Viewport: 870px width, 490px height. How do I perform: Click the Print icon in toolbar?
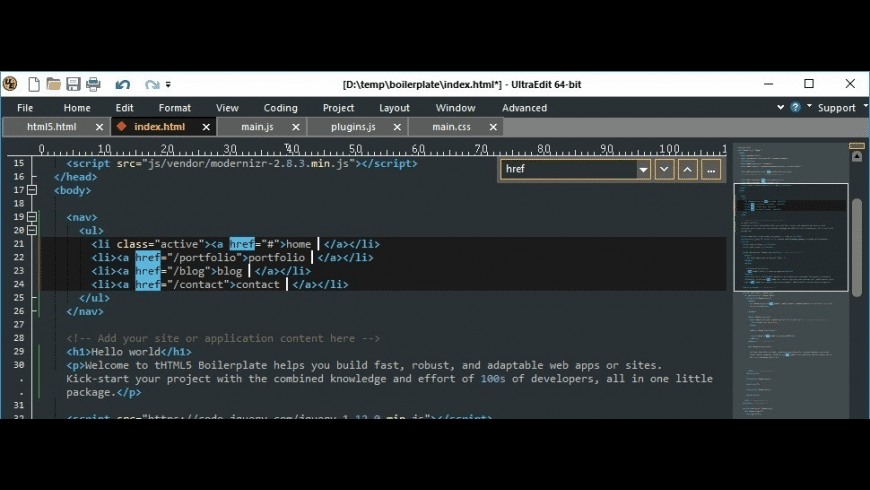point(93,84)
